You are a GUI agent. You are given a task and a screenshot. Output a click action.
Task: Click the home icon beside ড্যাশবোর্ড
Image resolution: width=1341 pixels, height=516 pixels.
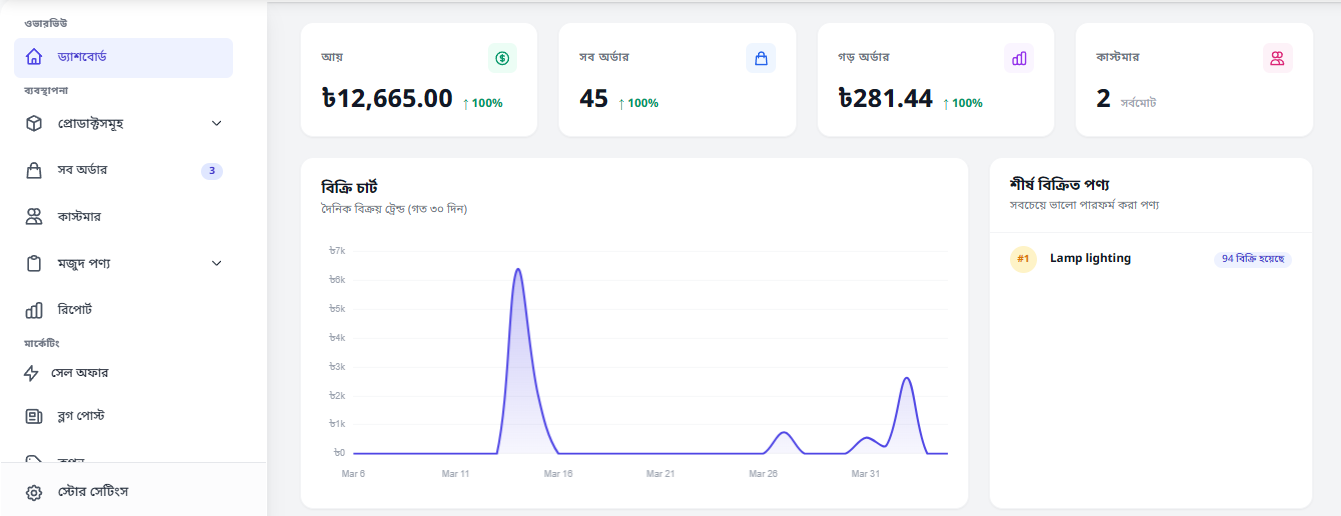pos(34,57)
